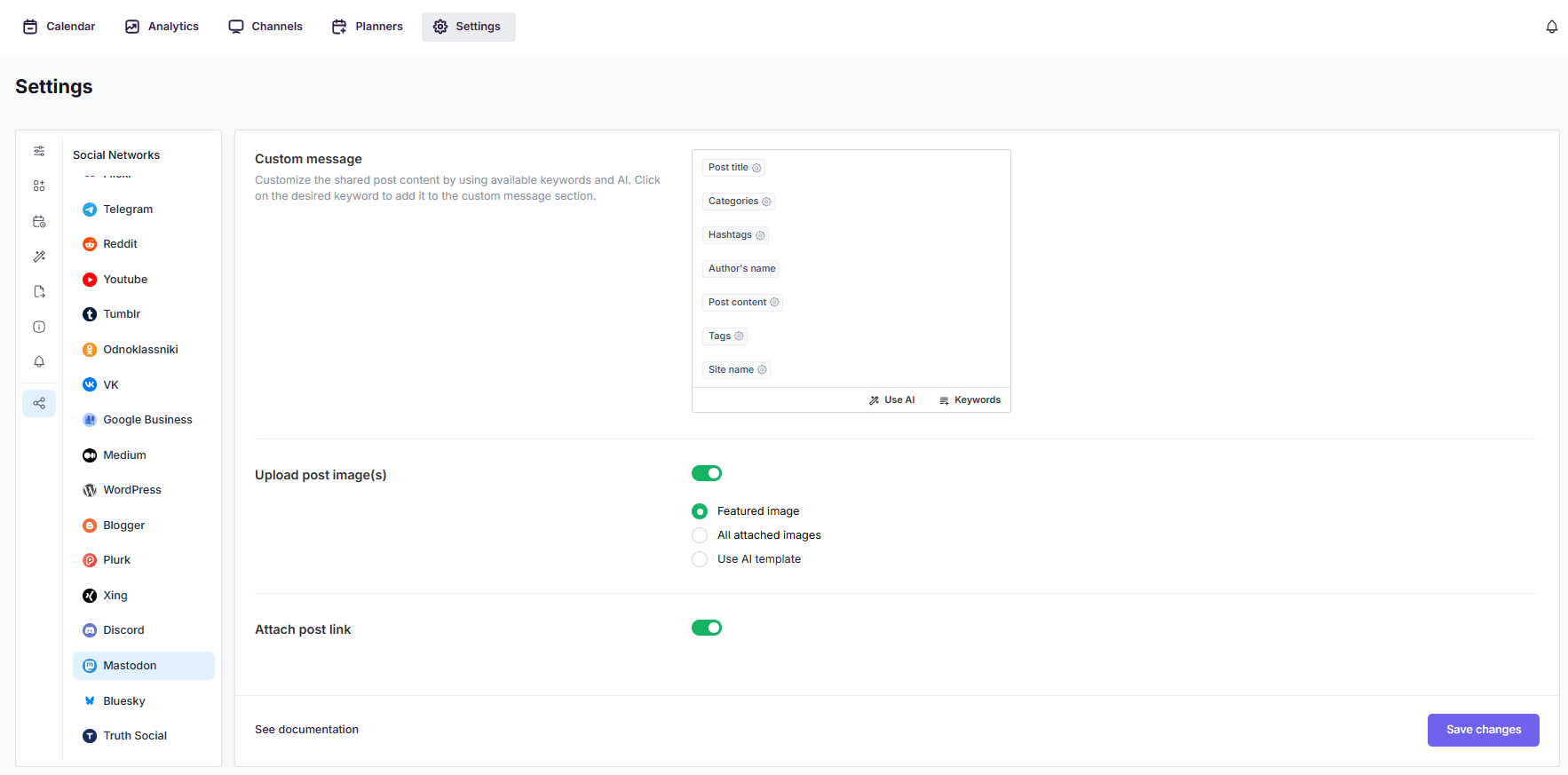Click the apps-plus grid icon in the sidebar

[x=39, y=186]
